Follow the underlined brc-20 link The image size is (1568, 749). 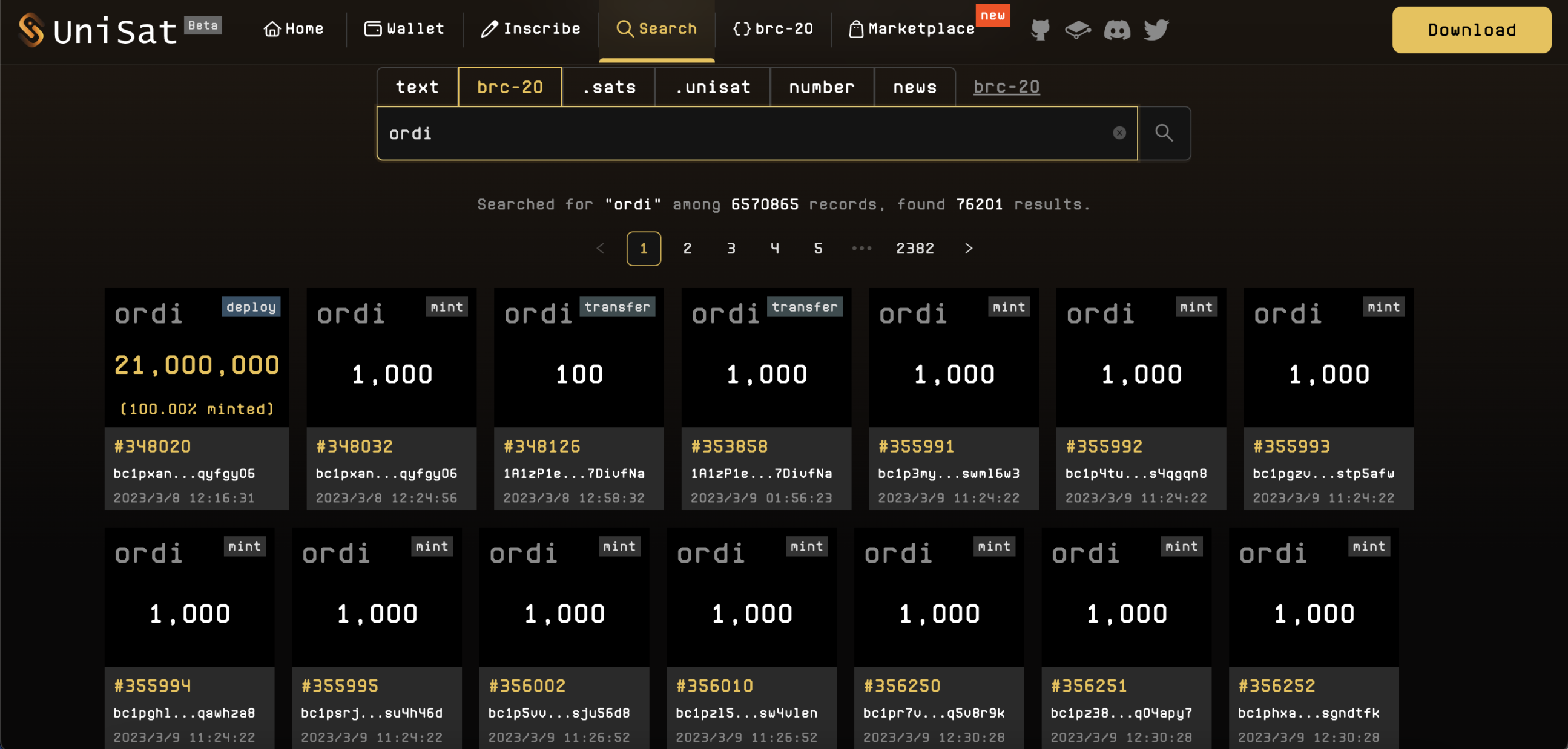pos(1006,87)
